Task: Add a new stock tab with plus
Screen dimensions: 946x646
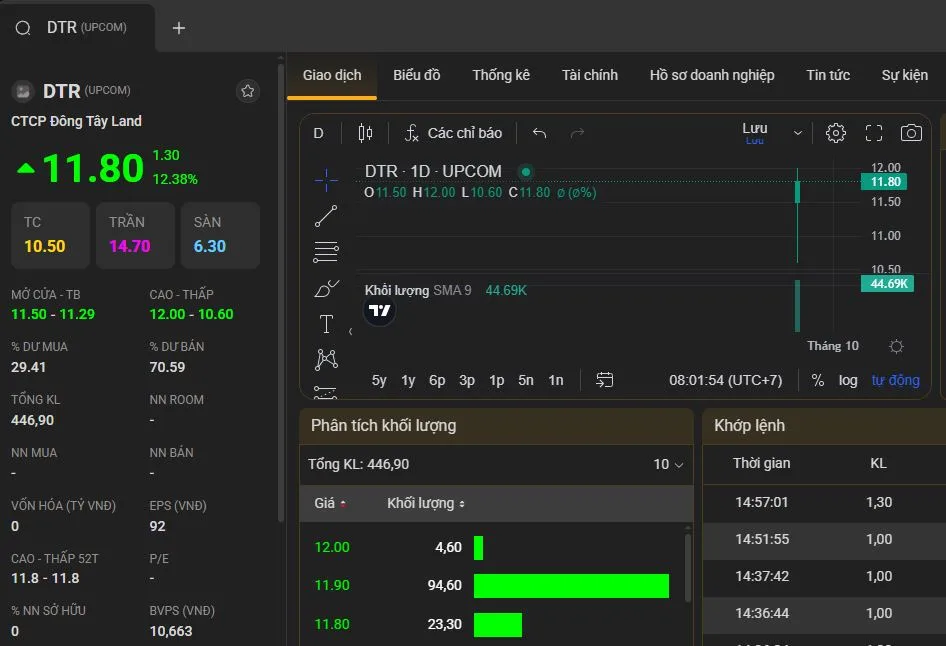Action: (x=179, y=28)
